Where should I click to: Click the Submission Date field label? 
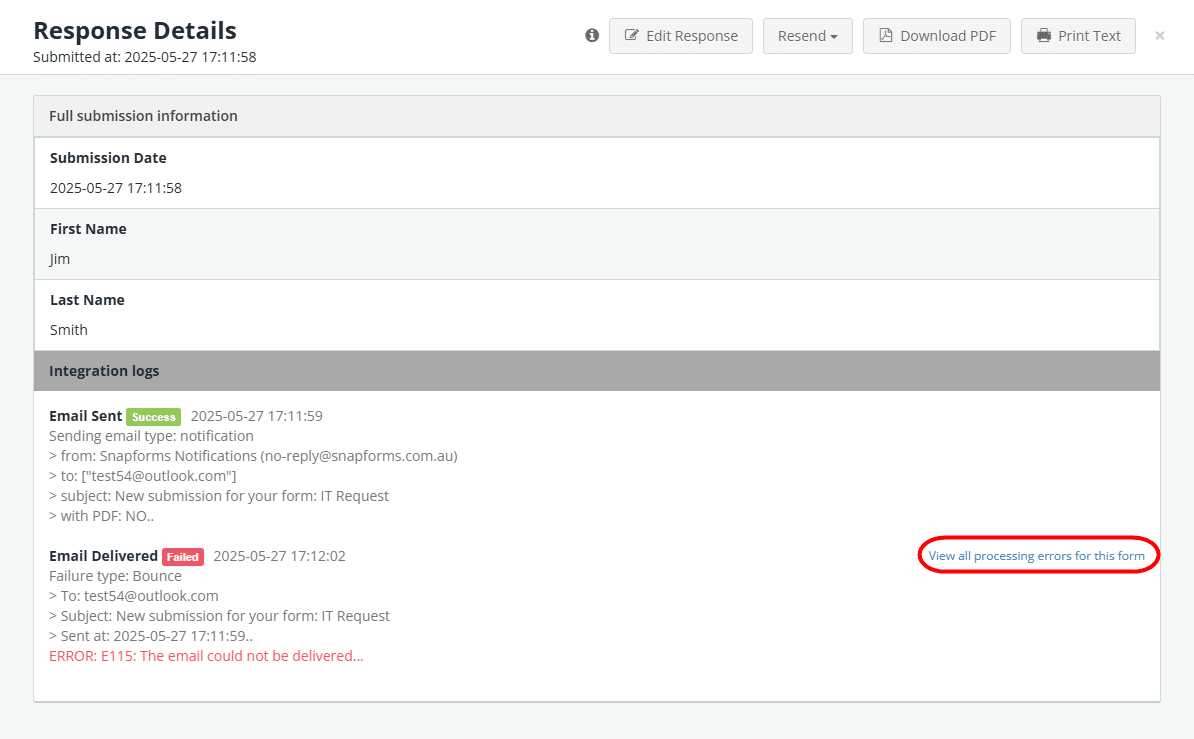[108, 158]
